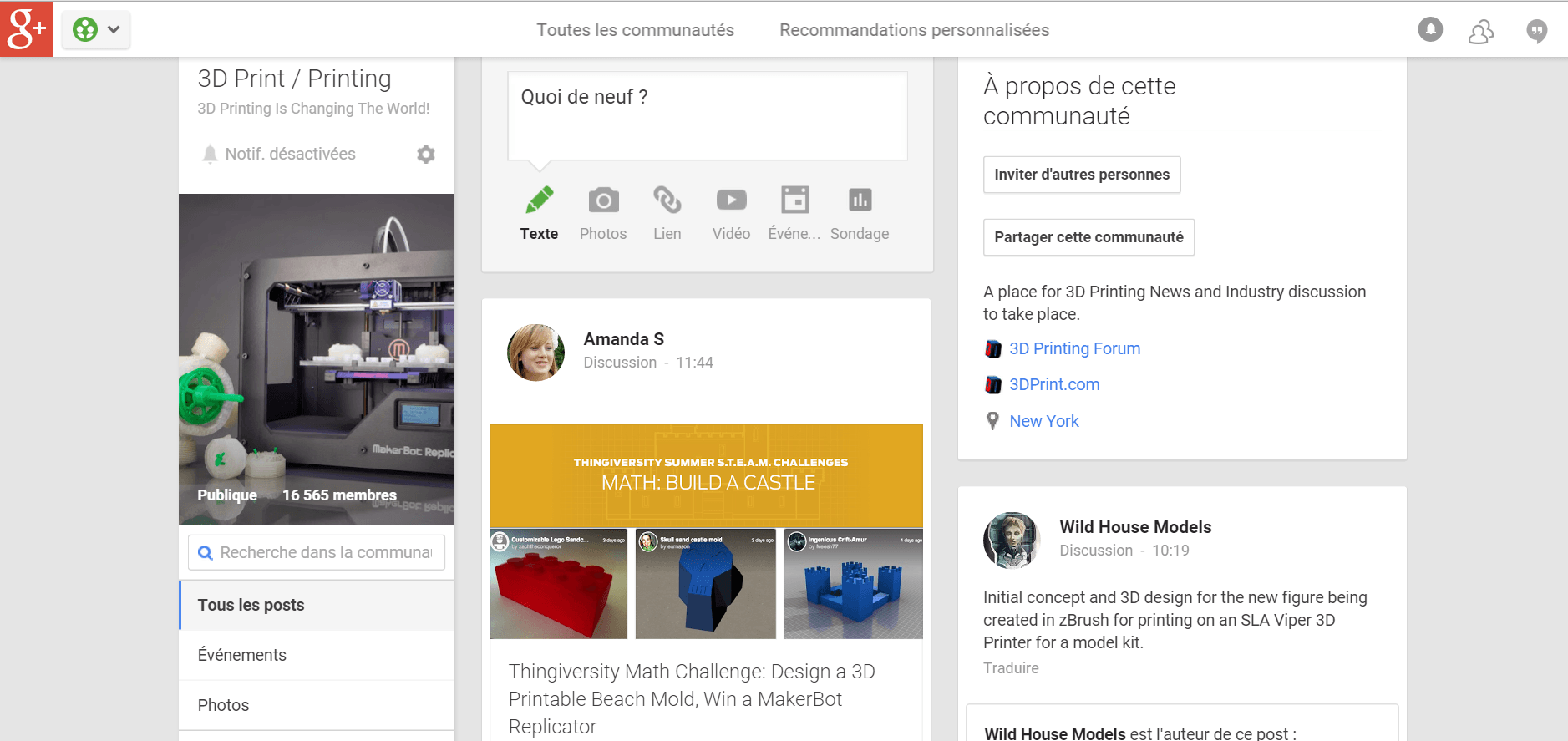Click the New York location link

pos(1043,421)
